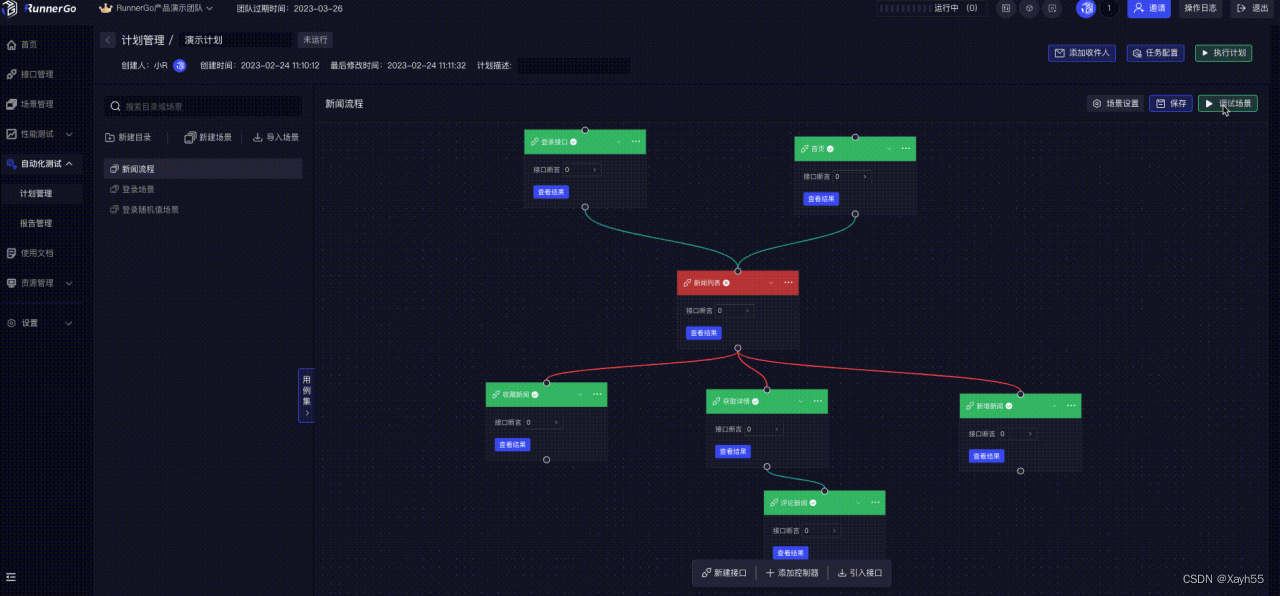Open the 场景管理 section in sidebar
This screenshot has width=1280, height=596.
(x=36, y=103)
